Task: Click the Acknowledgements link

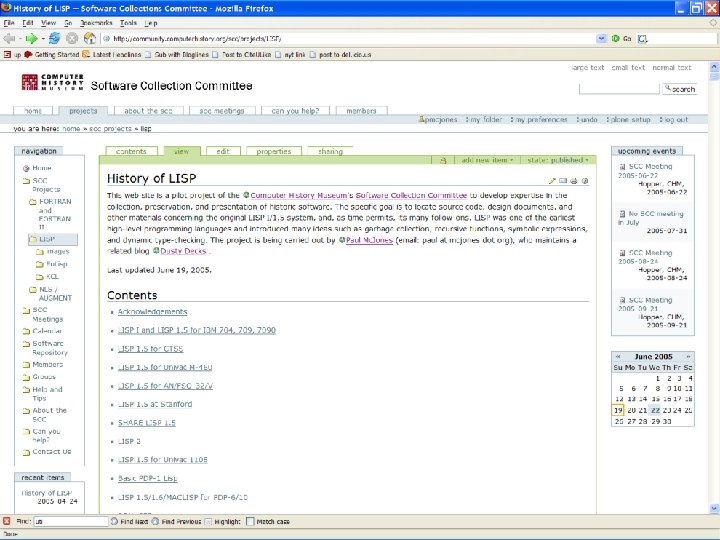Action: [x=152, y=312]
